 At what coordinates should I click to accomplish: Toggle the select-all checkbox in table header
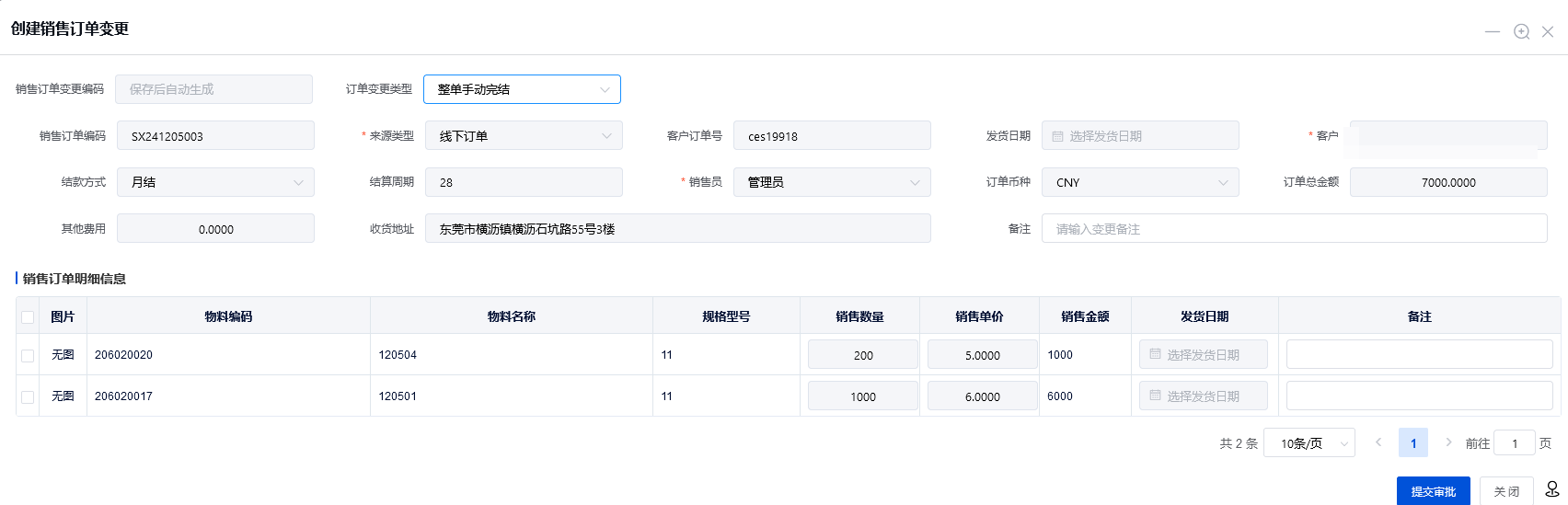[28, 316]
